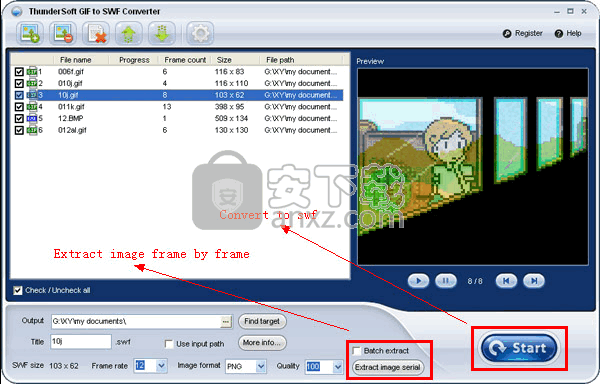Screen dimensions: 600x384
Task: Click the Remove selected file toolbar icon
Action: point(63,33)
